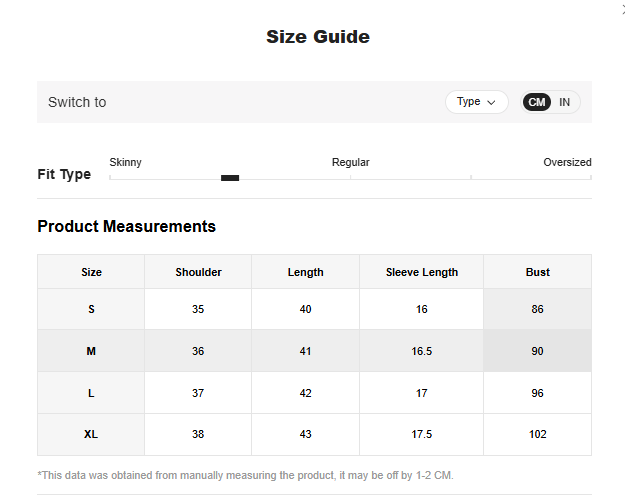The height and width of the screenshot is (499, 625).
Task: Click the Regular fit label
Action: pyautogui.click(x=350, y=162)
